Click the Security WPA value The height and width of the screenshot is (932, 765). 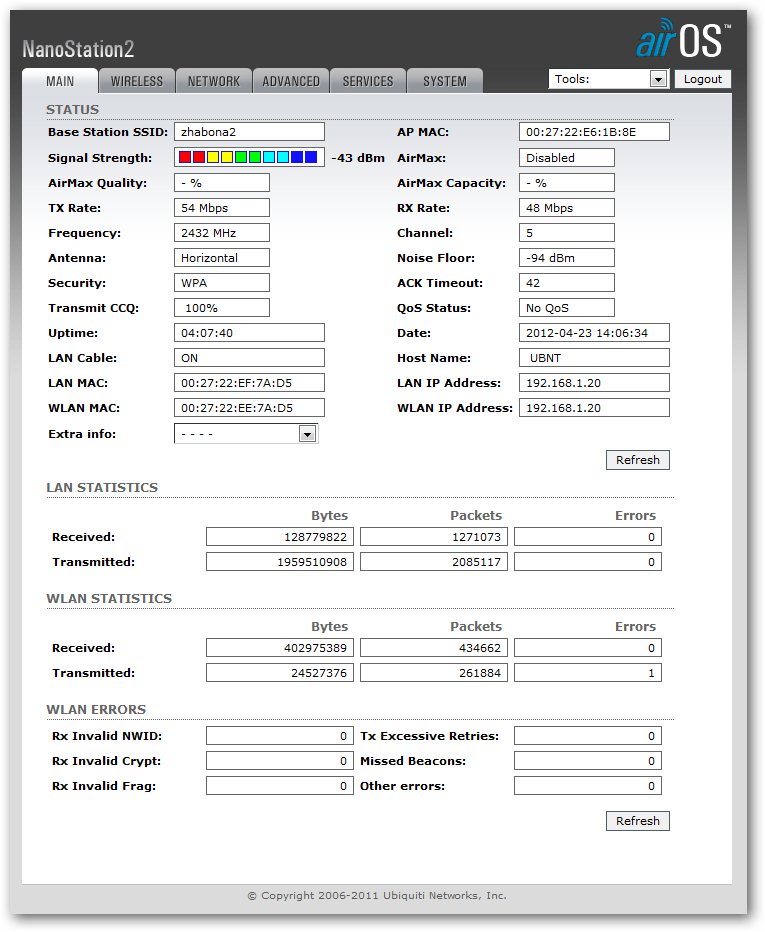click(x=222, y=283)
